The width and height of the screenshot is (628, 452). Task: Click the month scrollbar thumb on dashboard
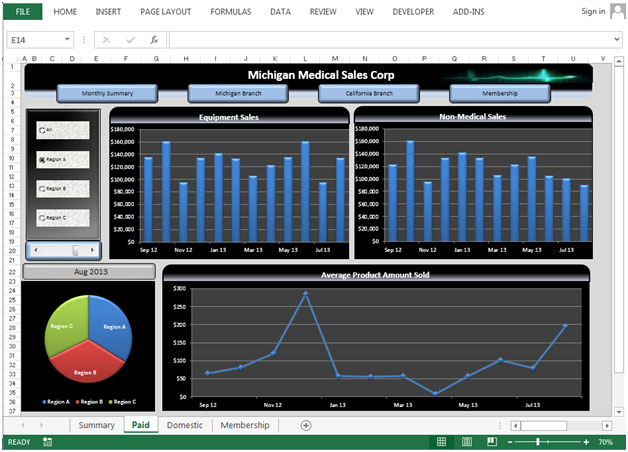click(75, 250)
